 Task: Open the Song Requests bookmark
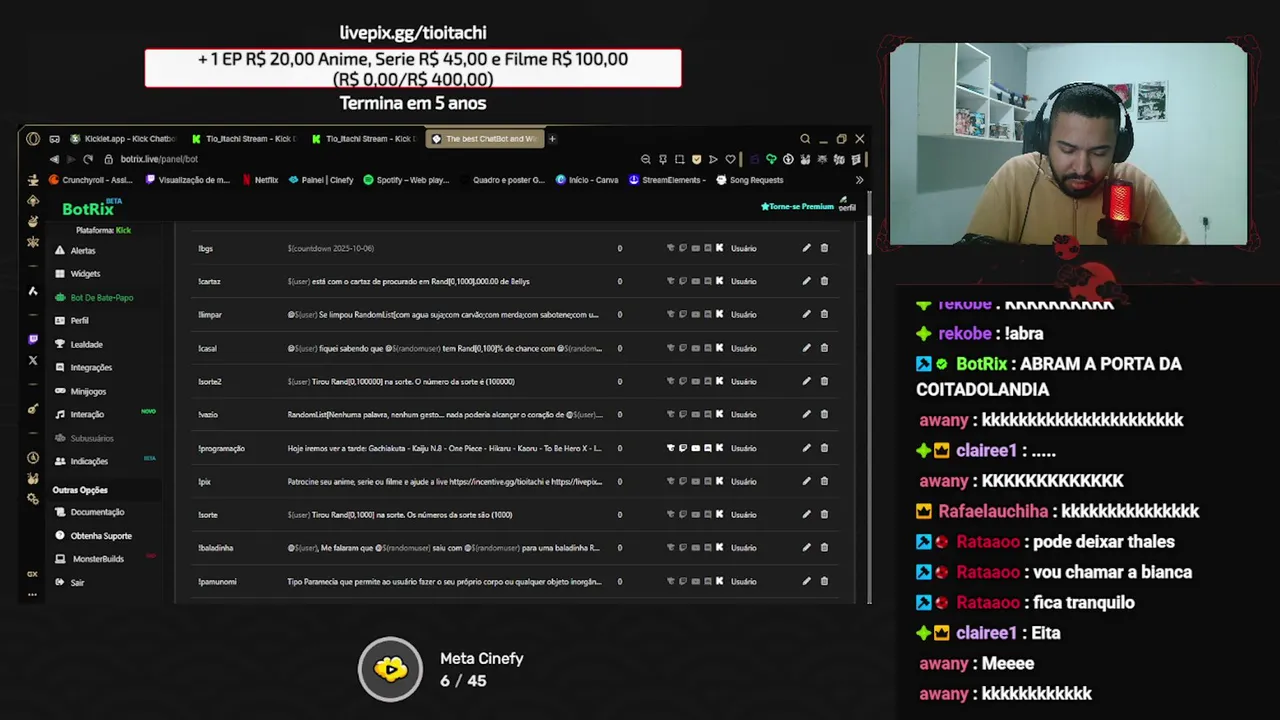click(750, 180)
